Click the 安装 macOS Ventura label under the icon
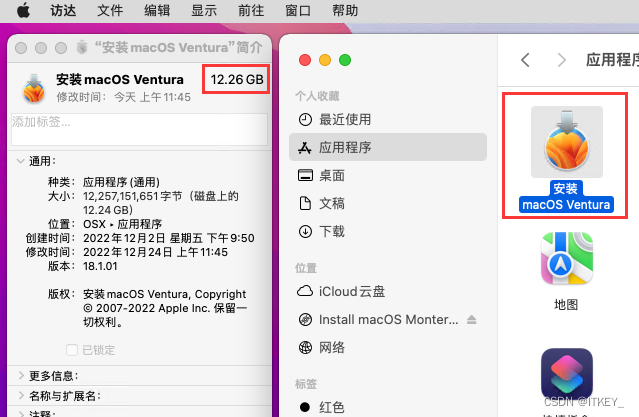This screenshot has height=417, width=639. [x=566, y=196]
